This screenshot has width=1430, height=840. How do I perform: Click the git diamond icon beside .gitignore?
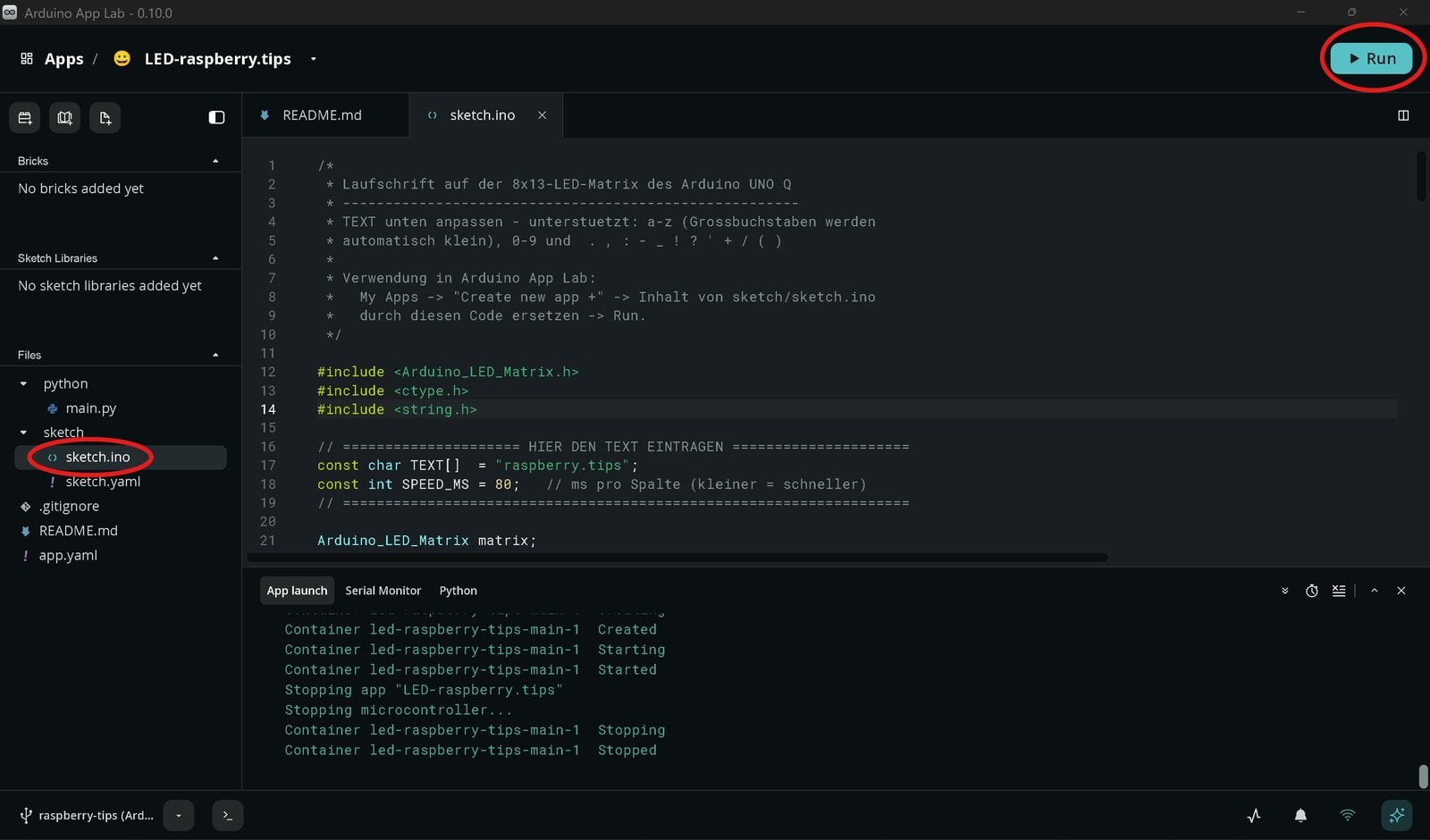click(x=25, y=507)
